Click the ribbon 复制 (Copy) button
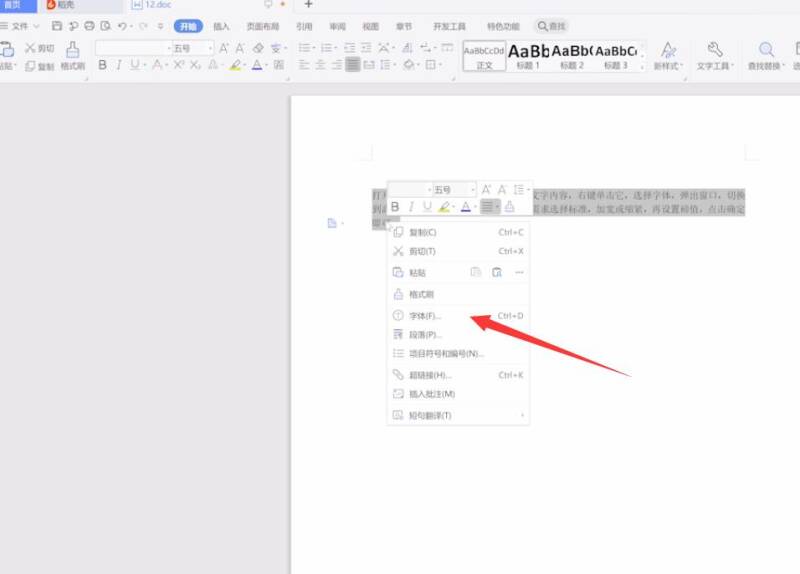The width and height of the screenshot is (800, 574). (40, 66)
